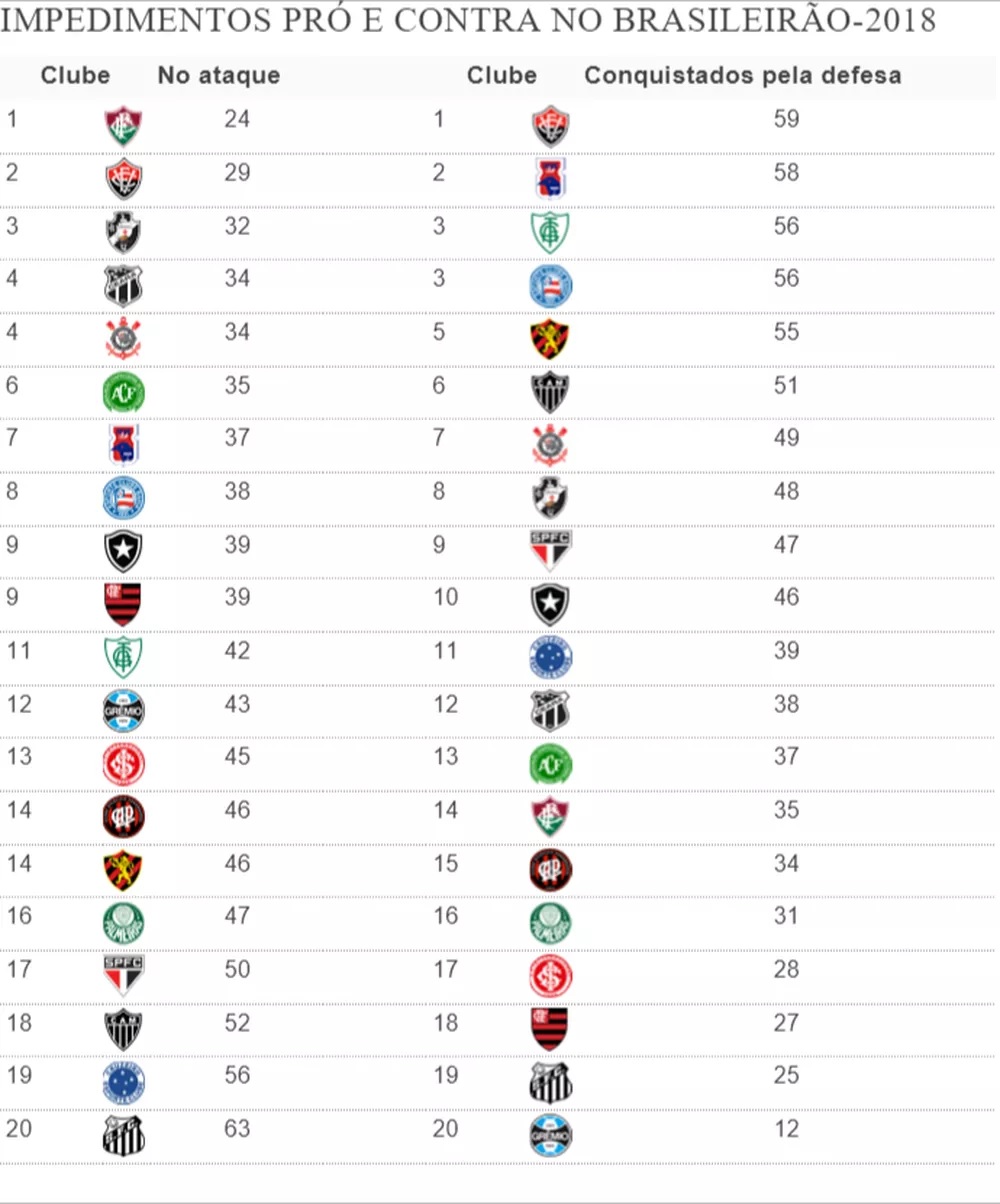Click Paraná crest beside the 58 value
The height and width of the screenshot is (1204, 1000).
(551, 180)
